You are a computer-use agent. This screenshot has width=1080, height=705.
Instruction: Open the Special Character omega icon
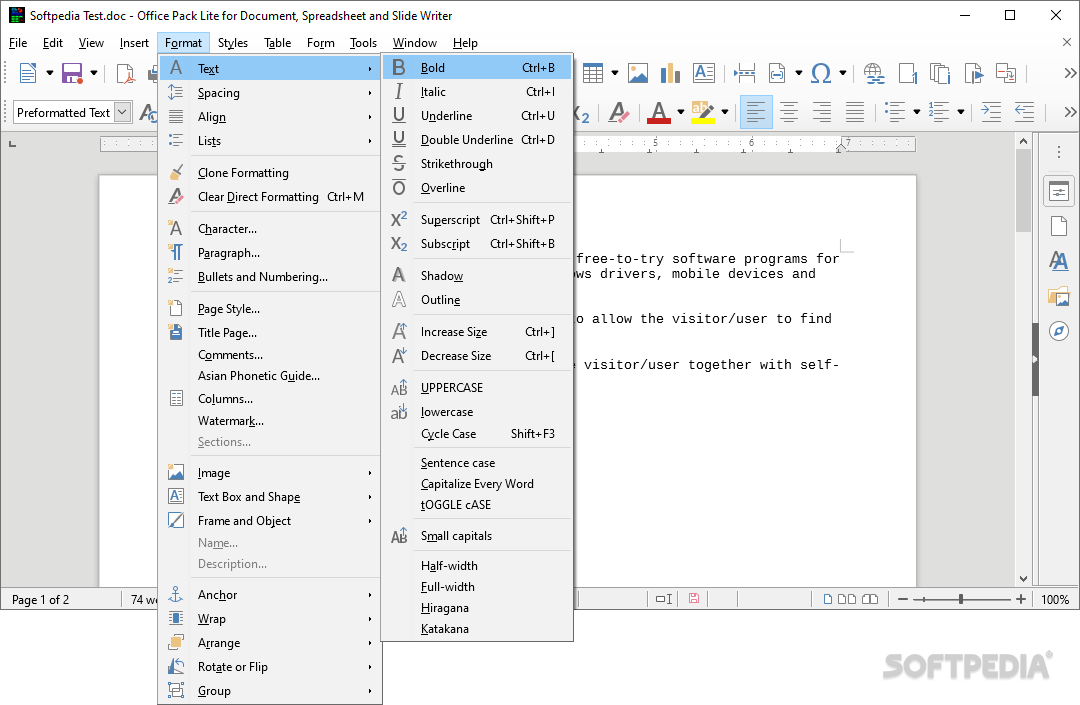tap(821, 73)
